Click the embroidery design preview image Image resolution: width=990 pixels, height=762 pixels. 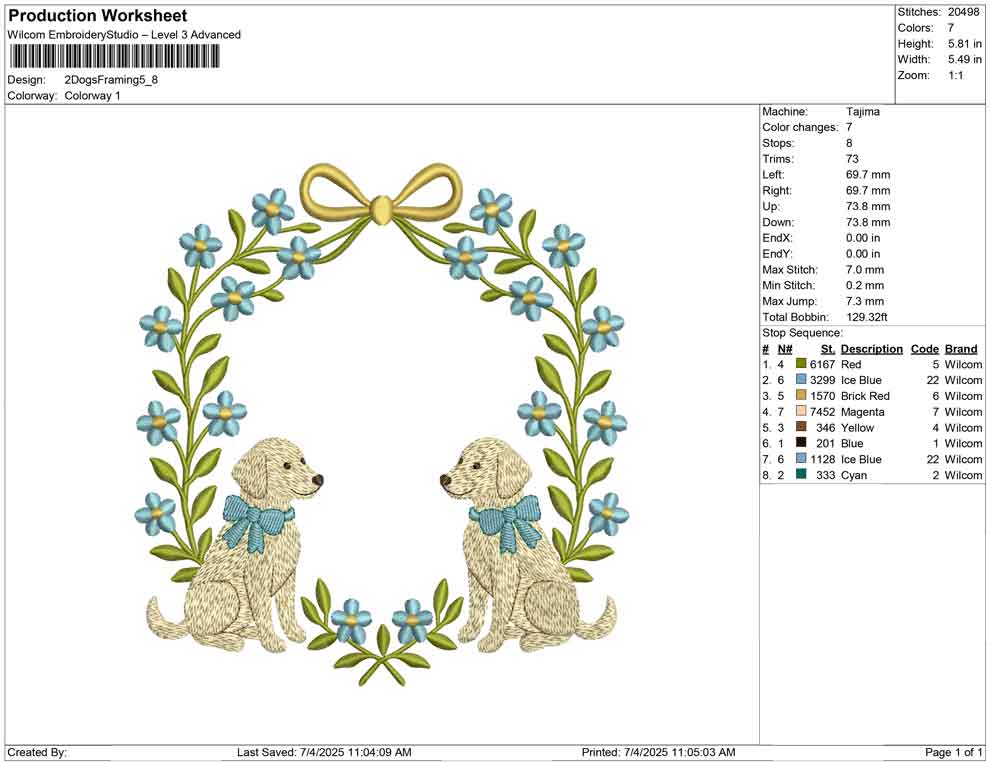click(x=381, y=424)
